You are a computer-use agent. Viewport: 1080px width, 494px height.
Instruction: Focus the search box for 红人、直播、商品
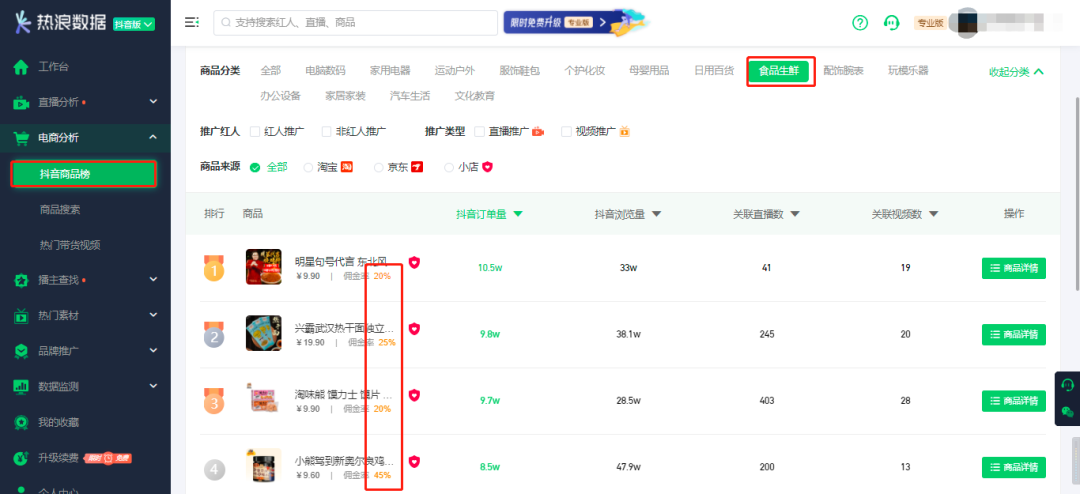pos(355,23)
